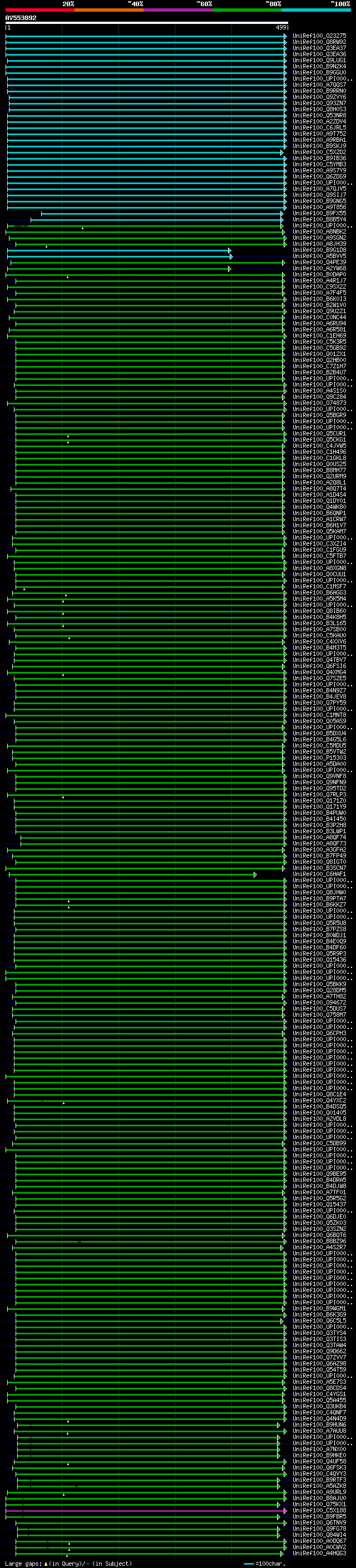Click the red 20% identity legend segment

pos(40,10)
